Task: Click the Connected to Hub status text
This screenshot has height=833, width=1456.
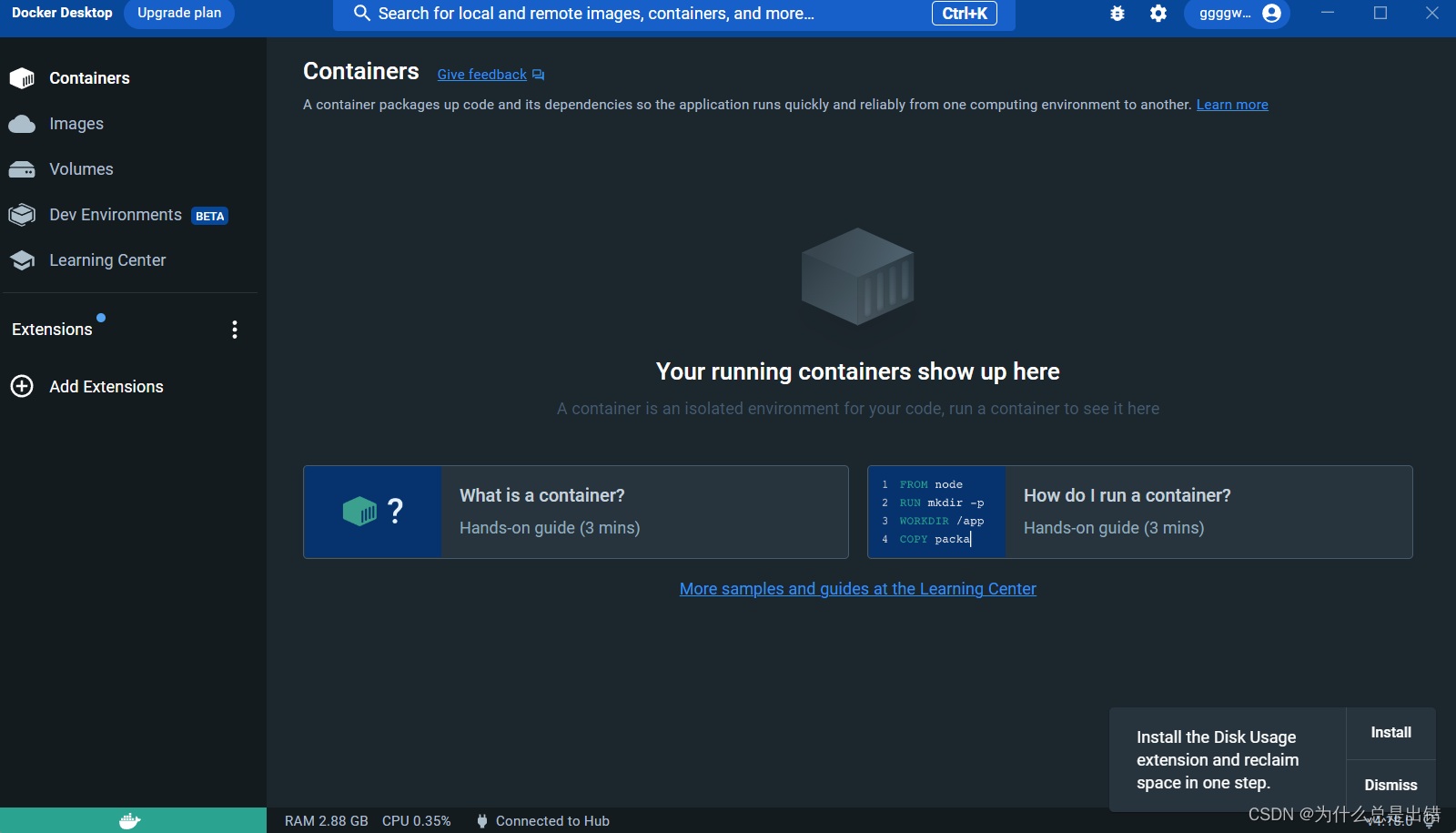Action: tap(552, 821)
